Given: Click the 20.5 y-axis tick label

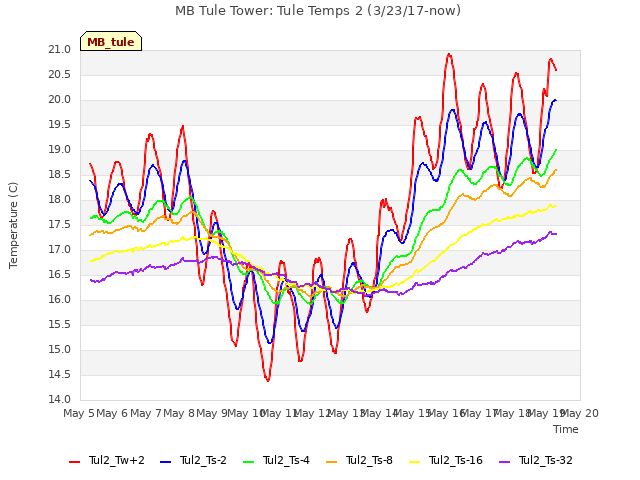Looking at the screenshot, I should coord(60,75).
